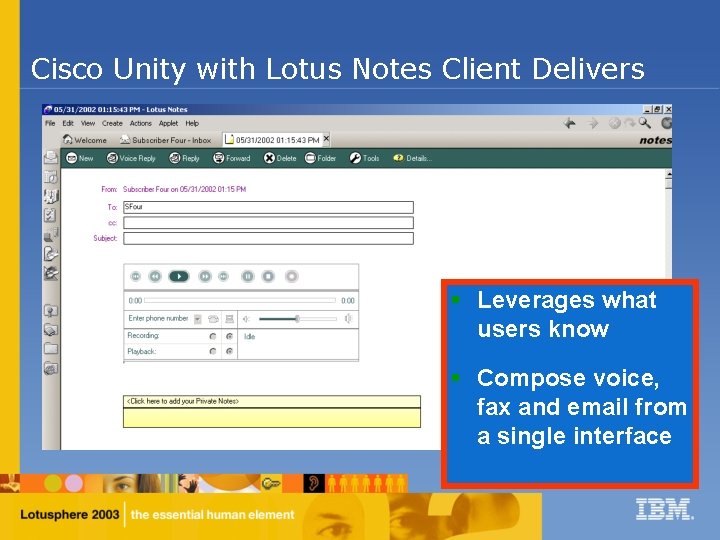
Task: Open the Edit menu
Action: (68, 123)
